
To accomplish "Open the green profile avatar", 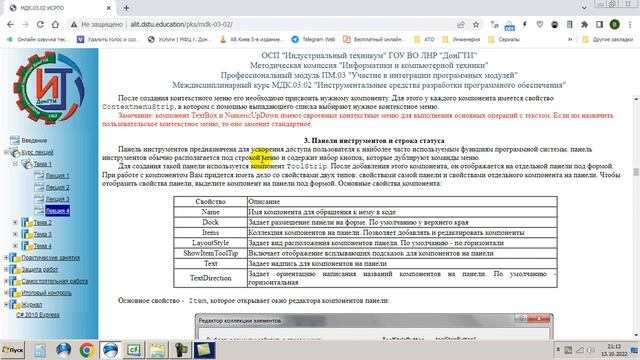I will tap(614, 24).
